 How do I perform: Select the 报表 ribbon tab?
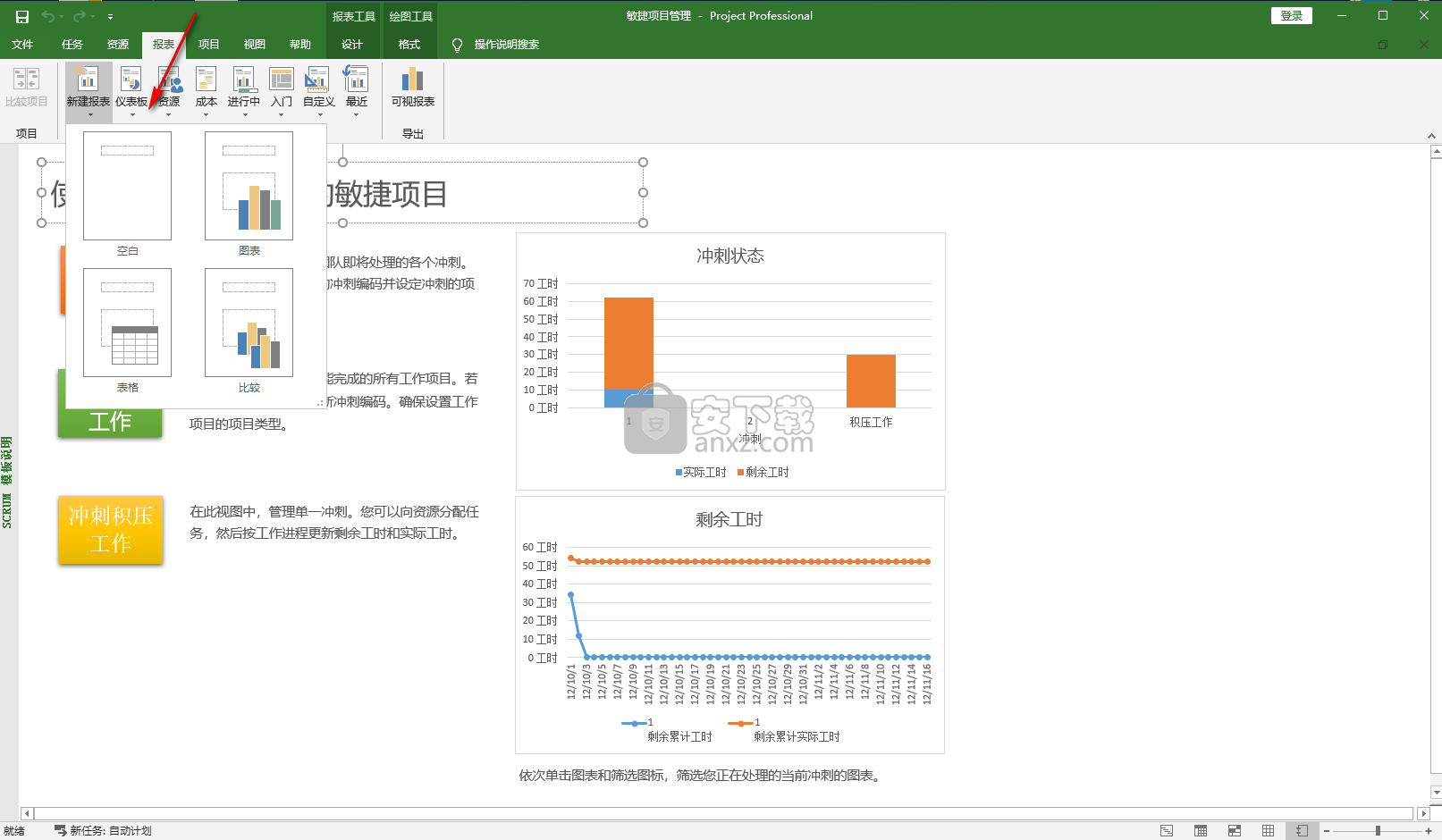tap(164, 45)
